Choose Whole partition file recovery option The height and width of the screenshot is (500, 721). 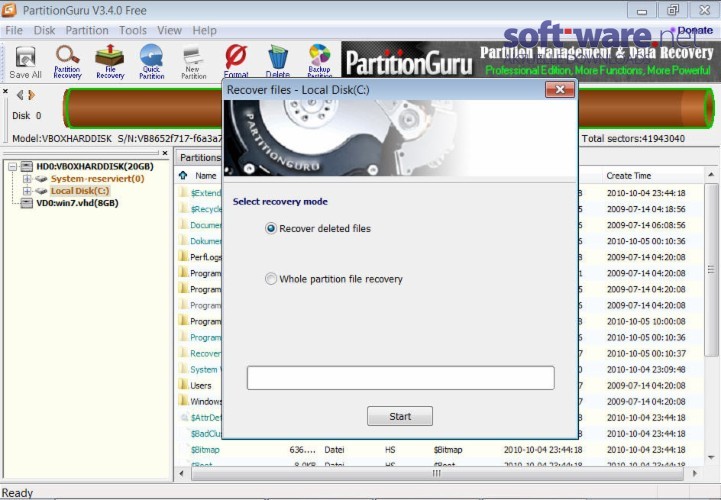pos(334,279)
